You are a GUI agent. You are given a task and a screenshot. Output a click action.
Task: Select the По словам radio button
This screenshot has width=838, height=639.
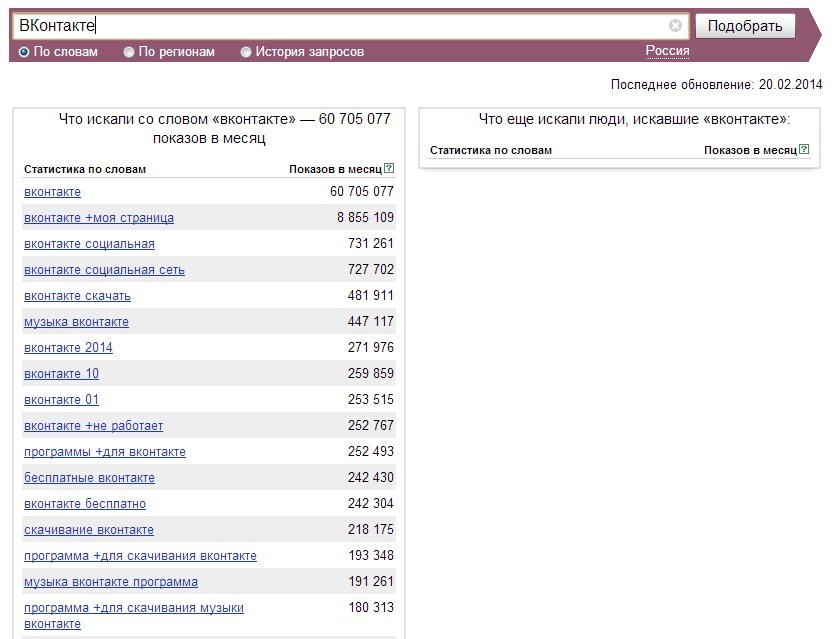click(24, 52)
